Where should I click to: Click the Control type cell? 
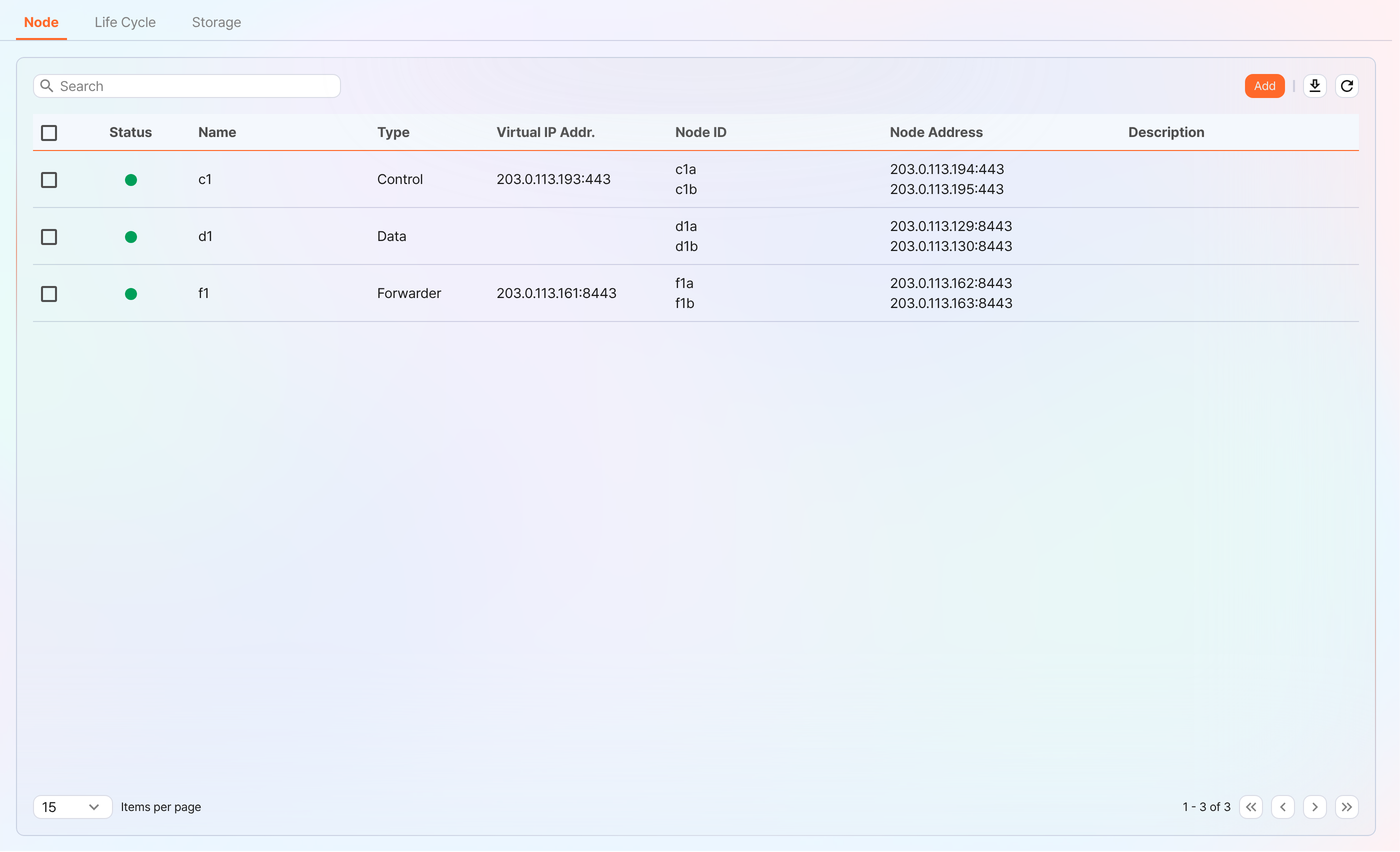coord(400,179)
